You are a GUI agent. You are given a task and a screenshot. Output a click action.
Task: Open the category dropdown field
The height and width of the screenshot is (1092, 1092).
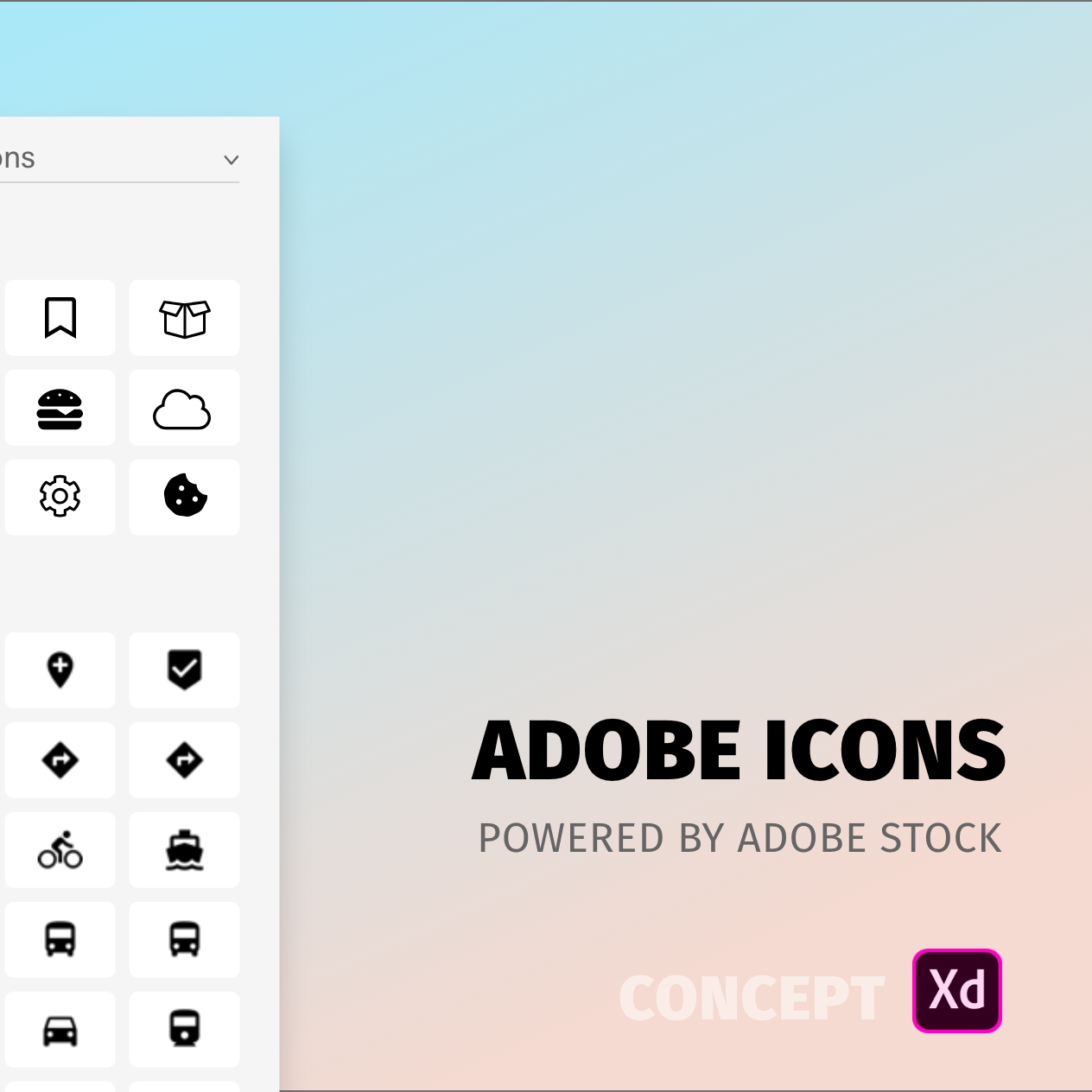(119, 159)
